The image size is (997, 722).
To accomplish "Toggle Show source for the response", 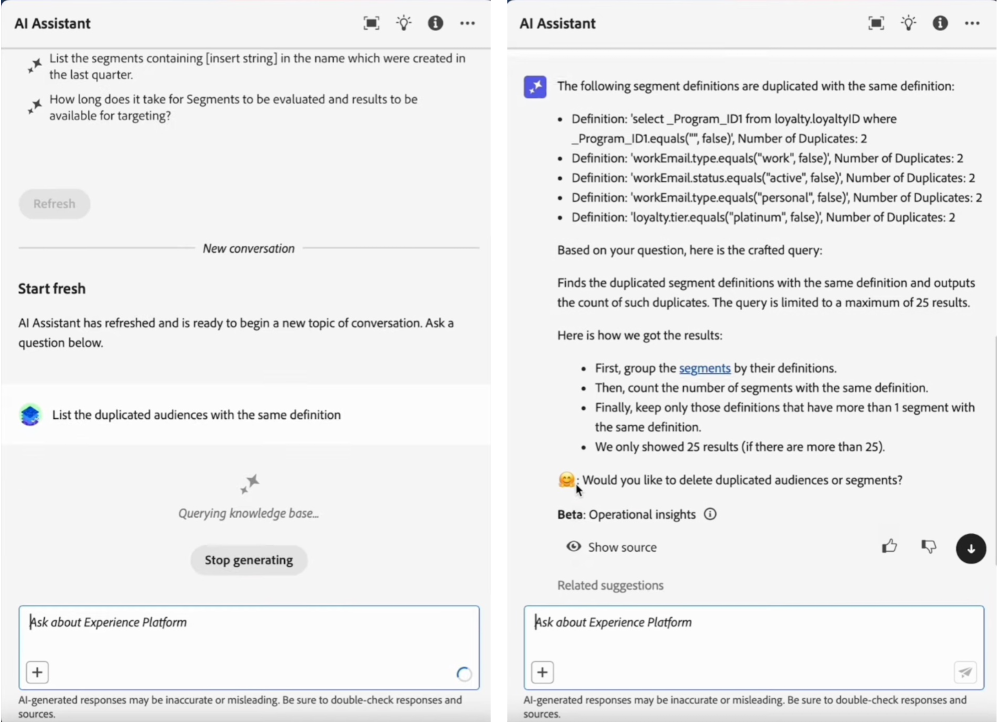I will point(611,547).
